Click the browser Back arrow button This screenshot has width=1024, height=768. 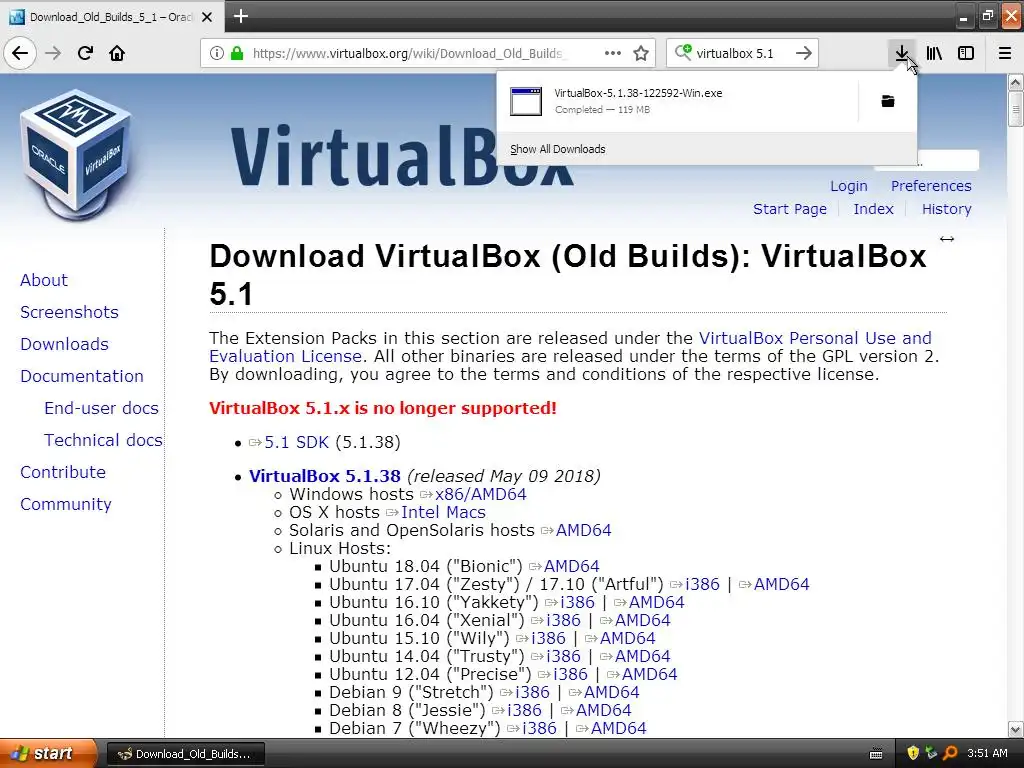click(20, 53)
